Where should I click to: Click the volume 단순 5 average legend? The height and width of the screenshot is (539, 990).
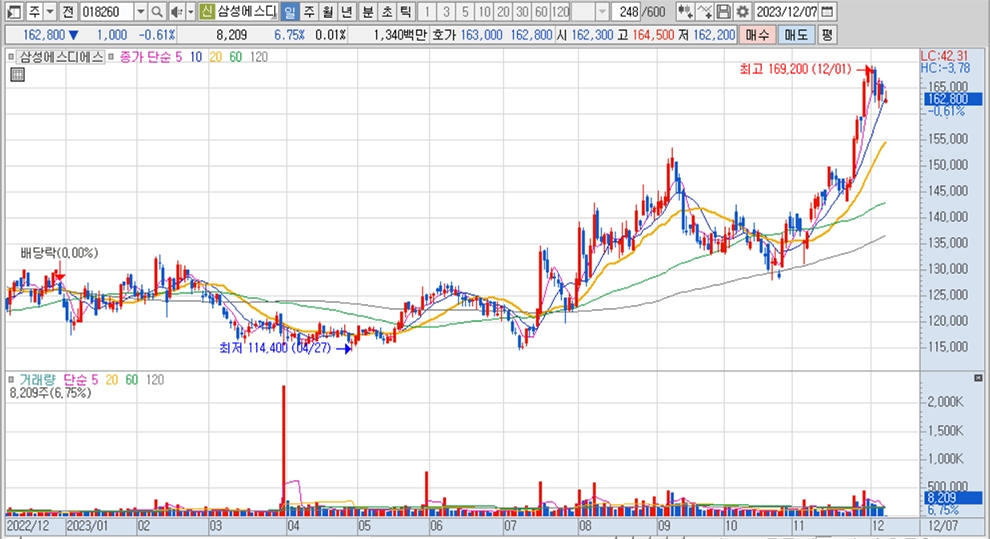(x=80, y=380)
